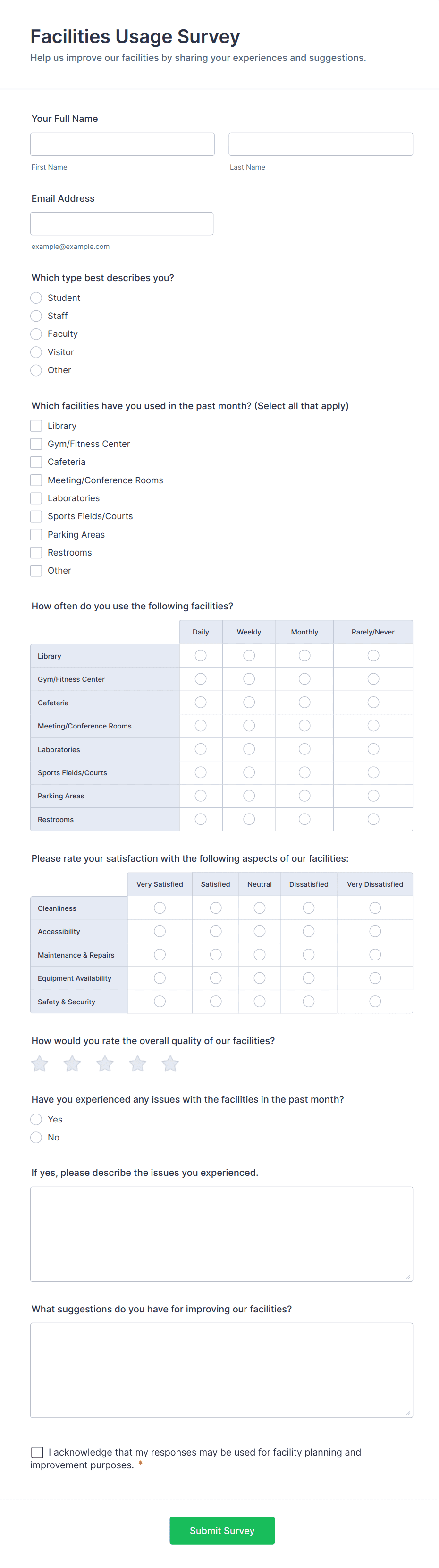Viewport: 439px width, 1568px height.
Task: Select Daily for Library usage
Action: [201, 656]
